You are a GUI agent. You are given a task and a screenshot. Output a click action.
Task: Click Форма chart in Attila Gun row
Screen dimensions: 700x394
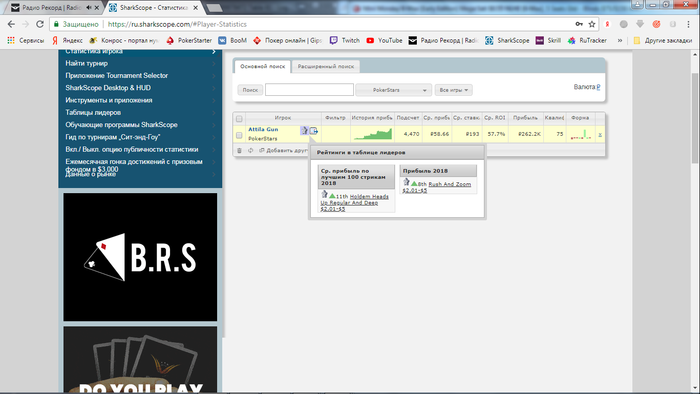point(580,134)
